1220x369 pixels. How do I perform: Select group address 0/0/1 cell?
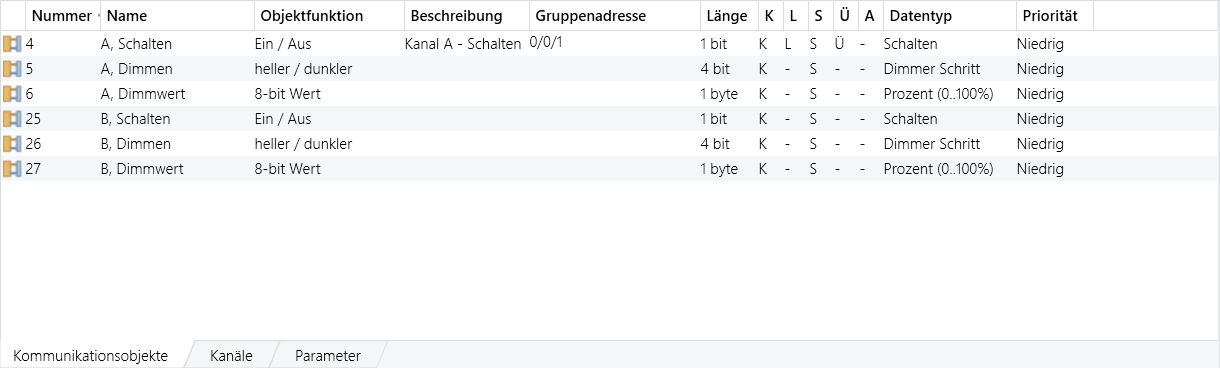[614, 44]
